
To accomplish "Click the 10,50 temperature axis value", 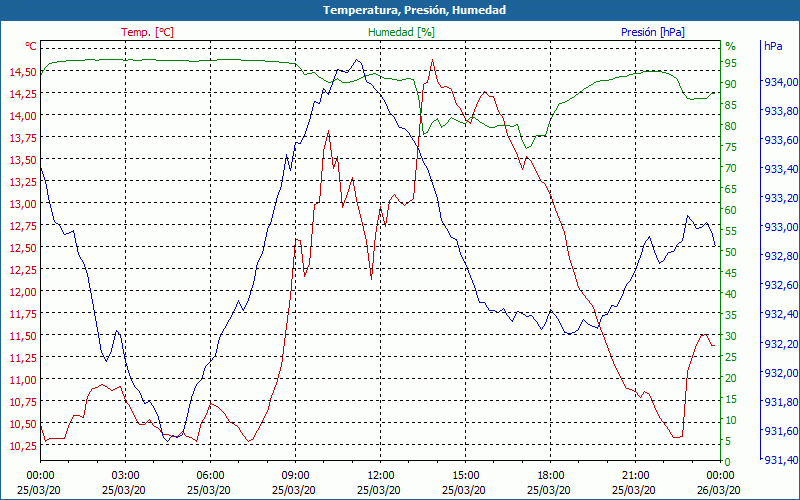I will tap(23, 423).
